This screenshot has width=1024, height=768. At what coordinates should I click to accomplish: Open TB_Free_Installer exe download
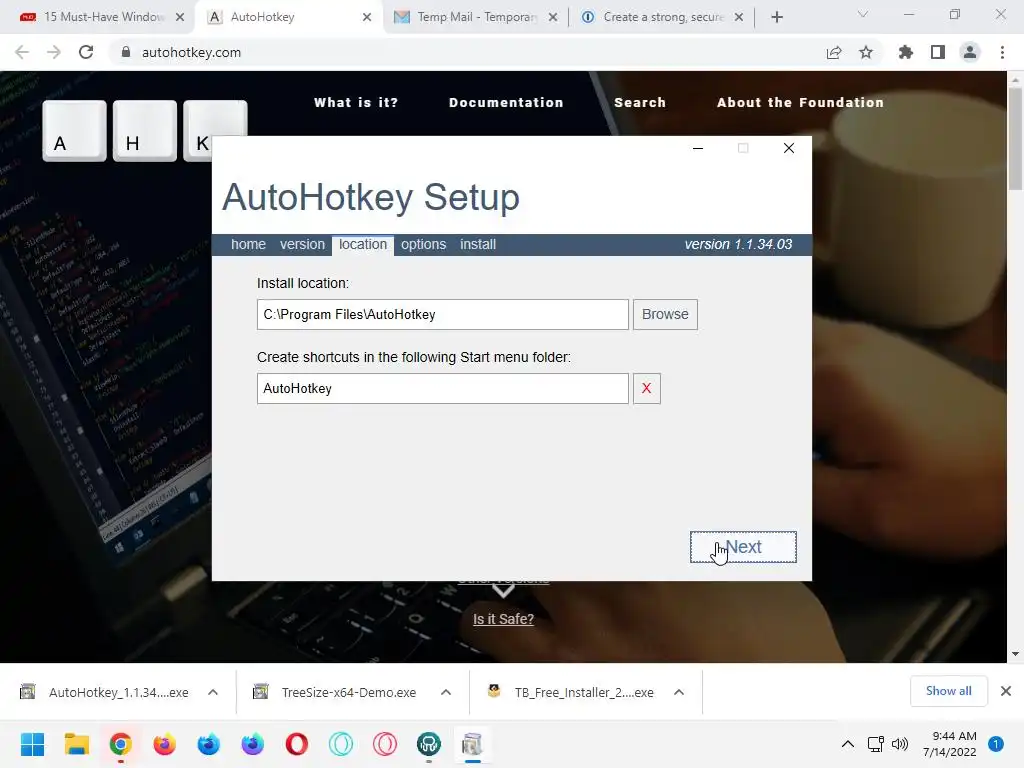coord(572,692)
